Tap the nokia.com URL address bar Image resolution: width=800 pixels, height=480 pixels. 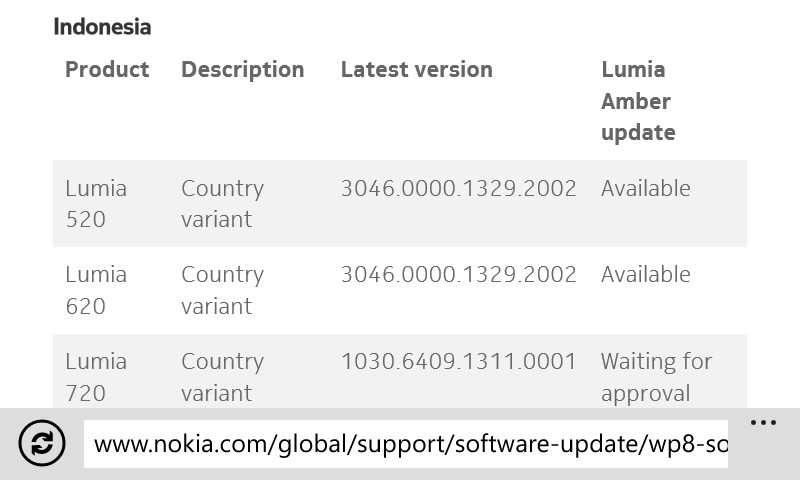pyautogui.click(x=410, y=444)
